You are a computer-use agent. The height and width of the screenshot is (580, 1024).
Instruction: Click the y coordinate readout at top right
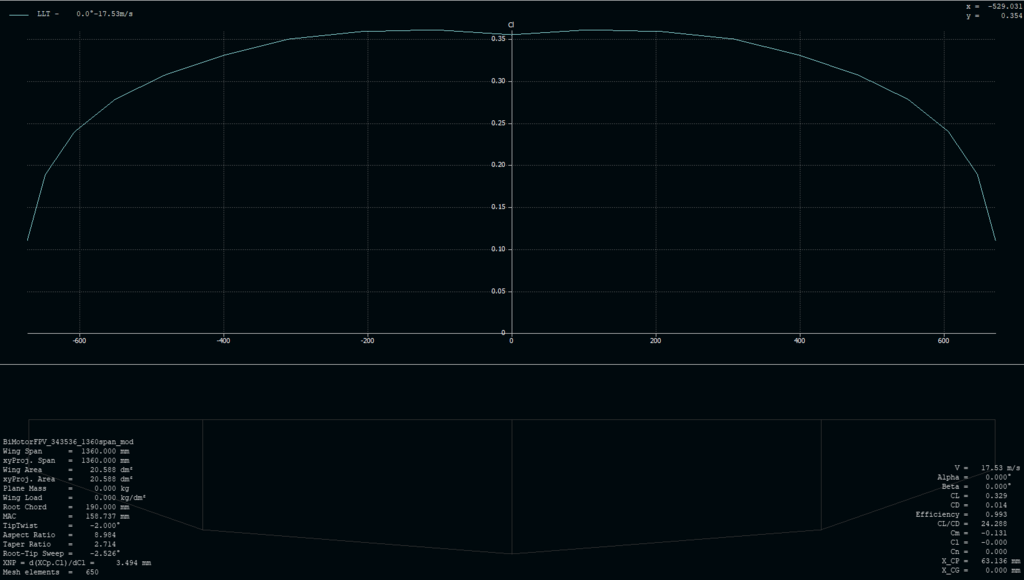click(x=988, y=17)
